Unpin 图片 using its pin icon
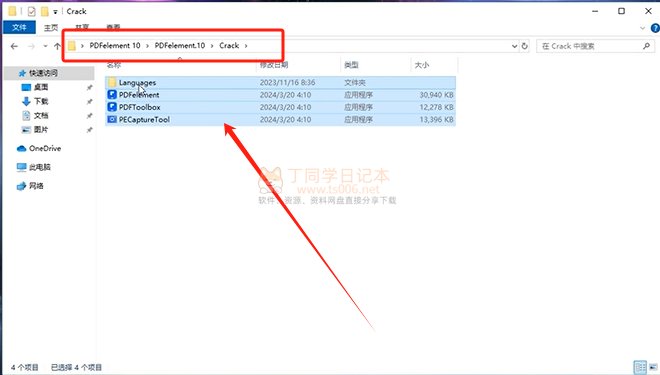The width and height of the screenshot is (660, 375). click(89, 130)
